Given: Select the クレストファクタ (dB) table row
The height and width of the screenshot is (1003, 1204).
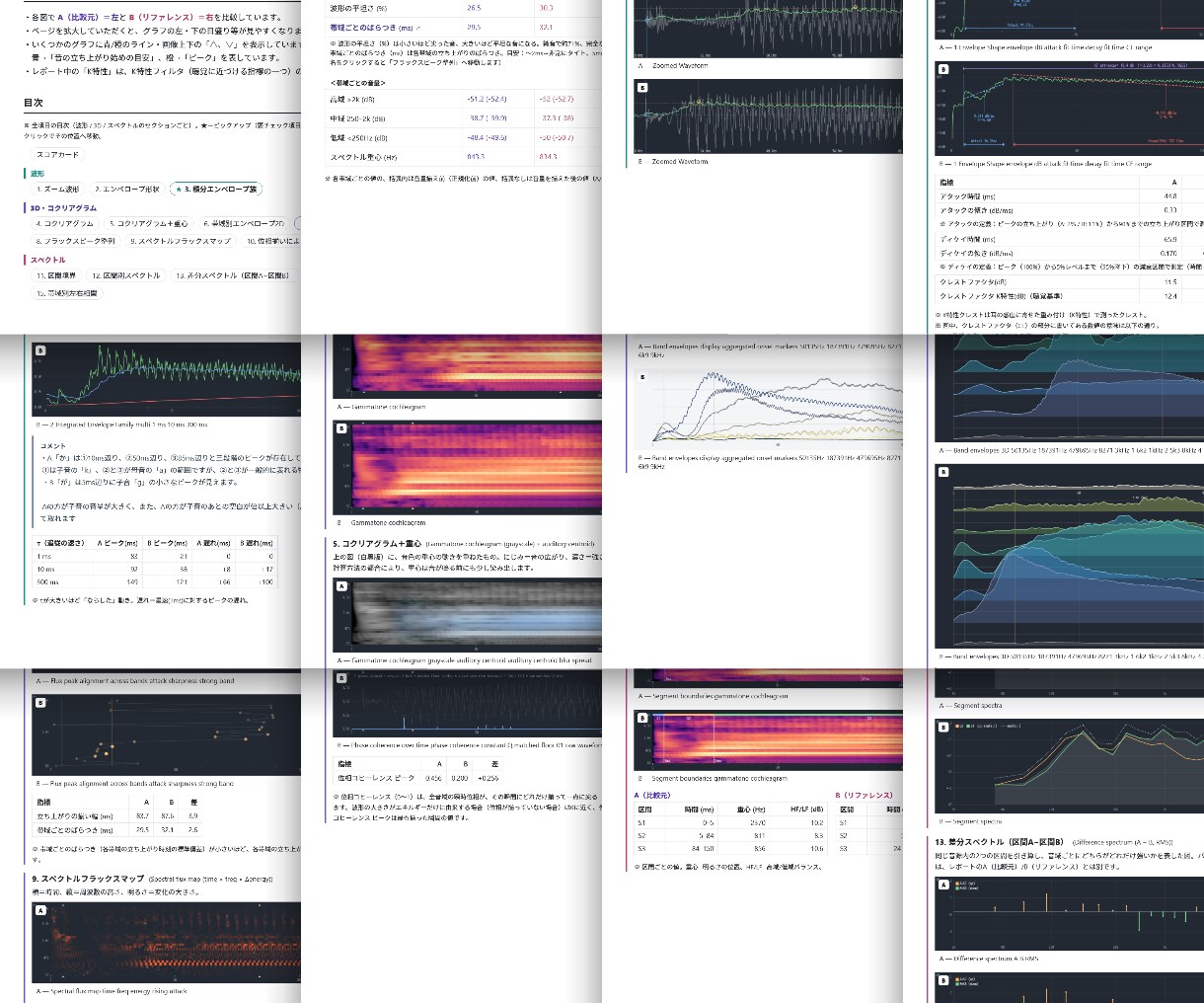Looking at the screenshot, I should (x=1069, y=281).
